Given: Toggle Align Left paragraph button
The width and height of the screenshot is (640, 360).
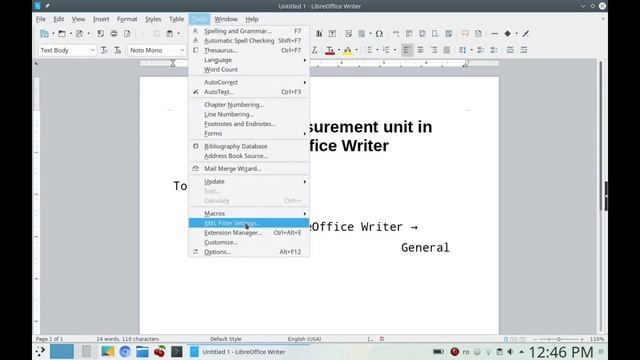Looking at the screenshot, I should (407, 50).
